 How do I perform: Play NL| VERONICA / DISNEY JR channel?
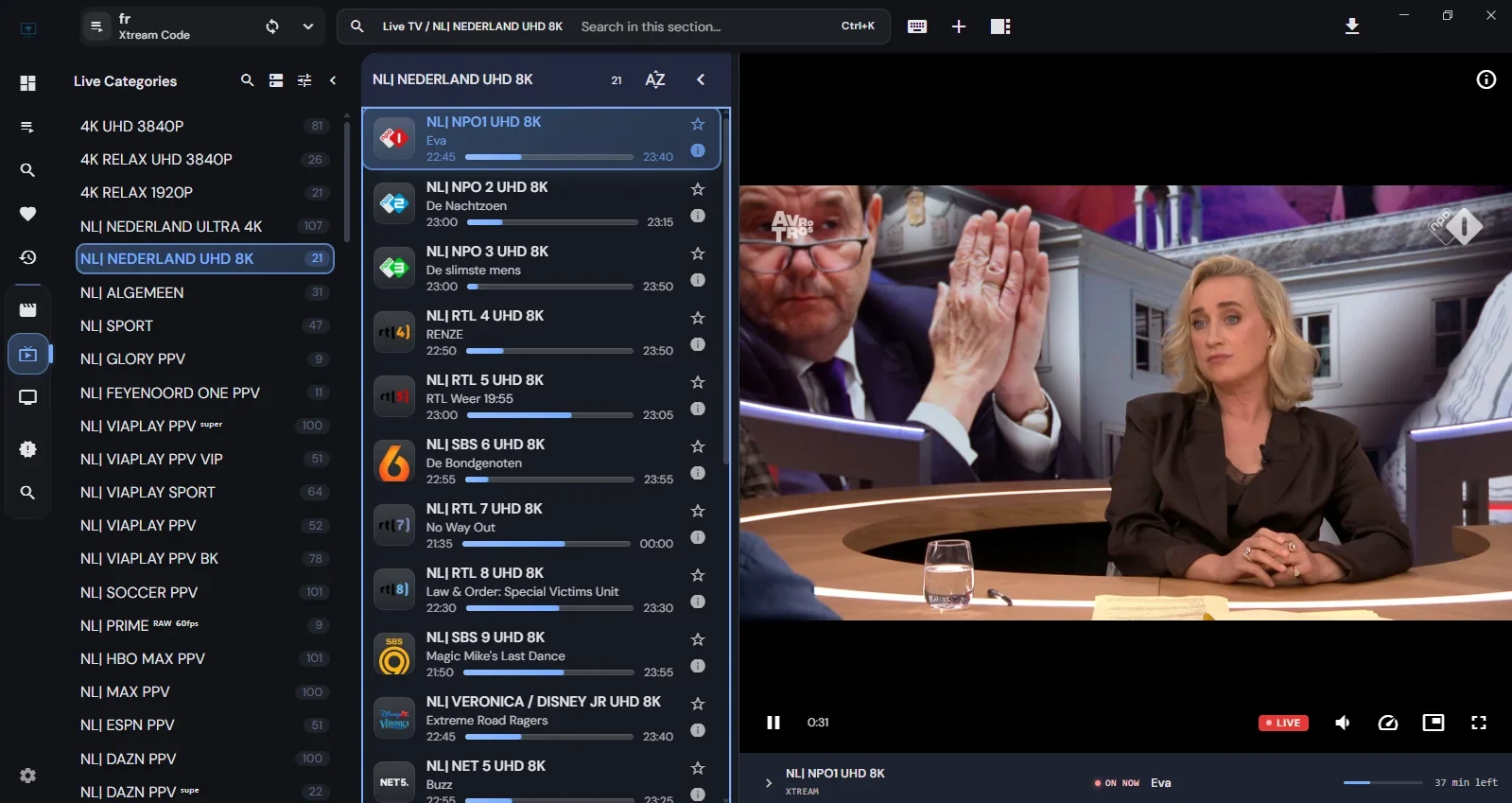point(542,718)
